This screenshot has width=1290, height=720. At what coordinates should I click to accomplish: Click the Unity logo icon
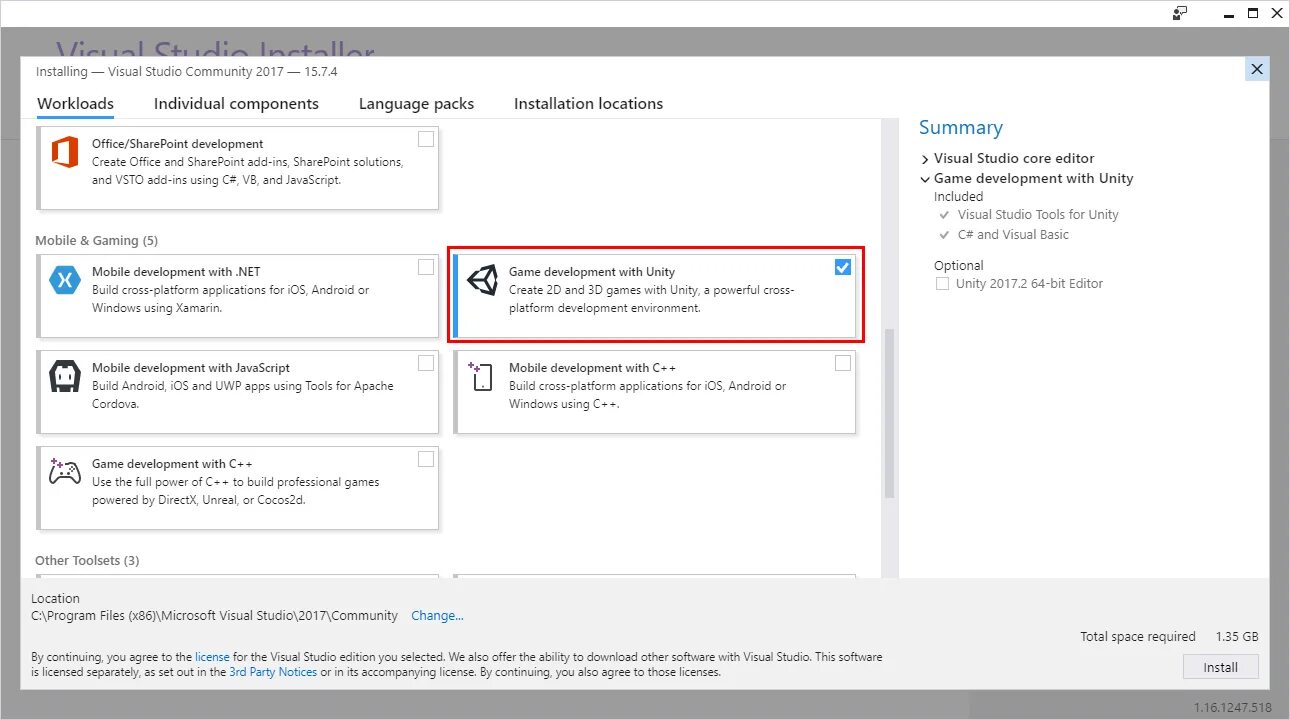pos(482,281)
